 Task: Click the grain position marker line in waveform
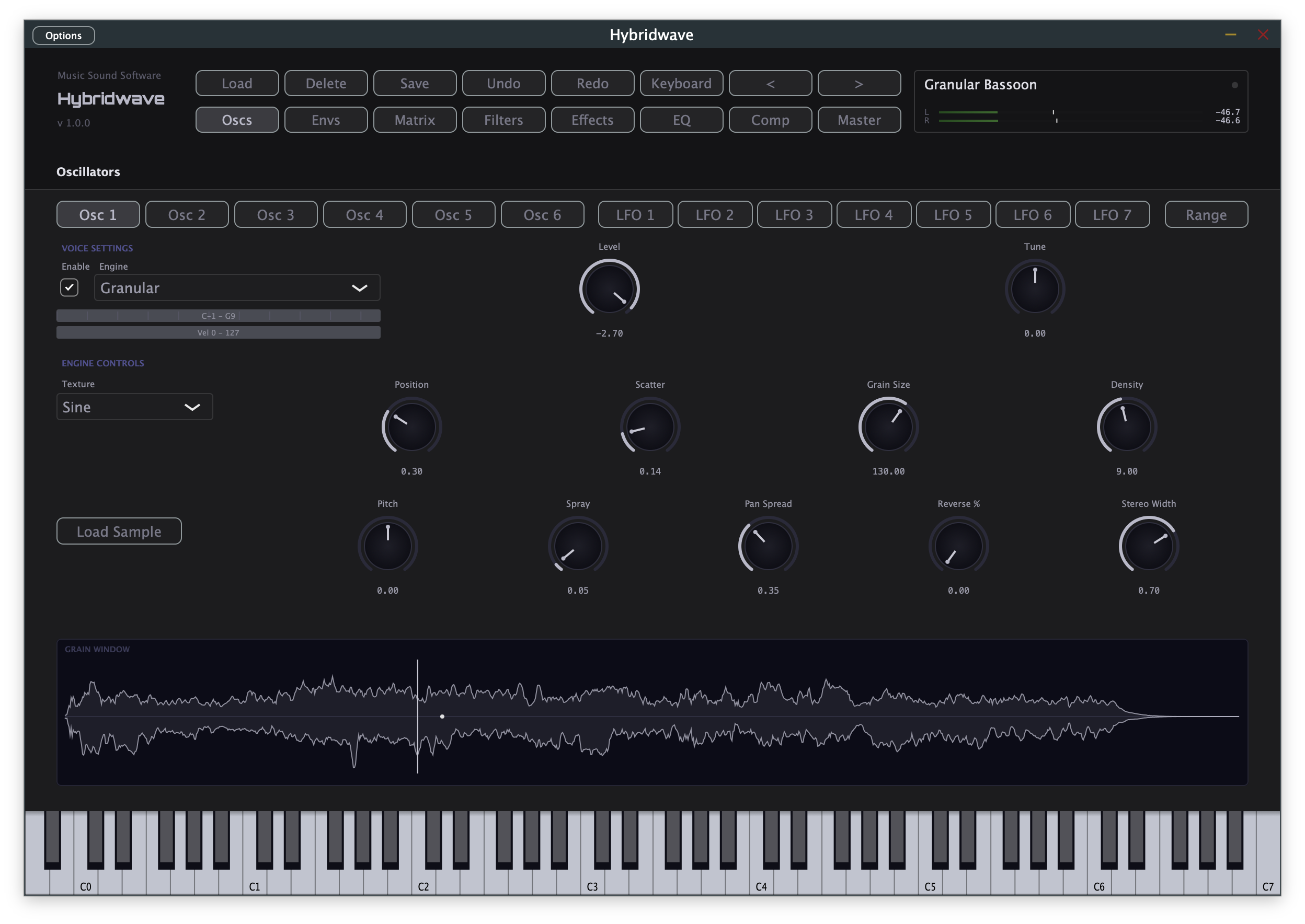(417, 717)
